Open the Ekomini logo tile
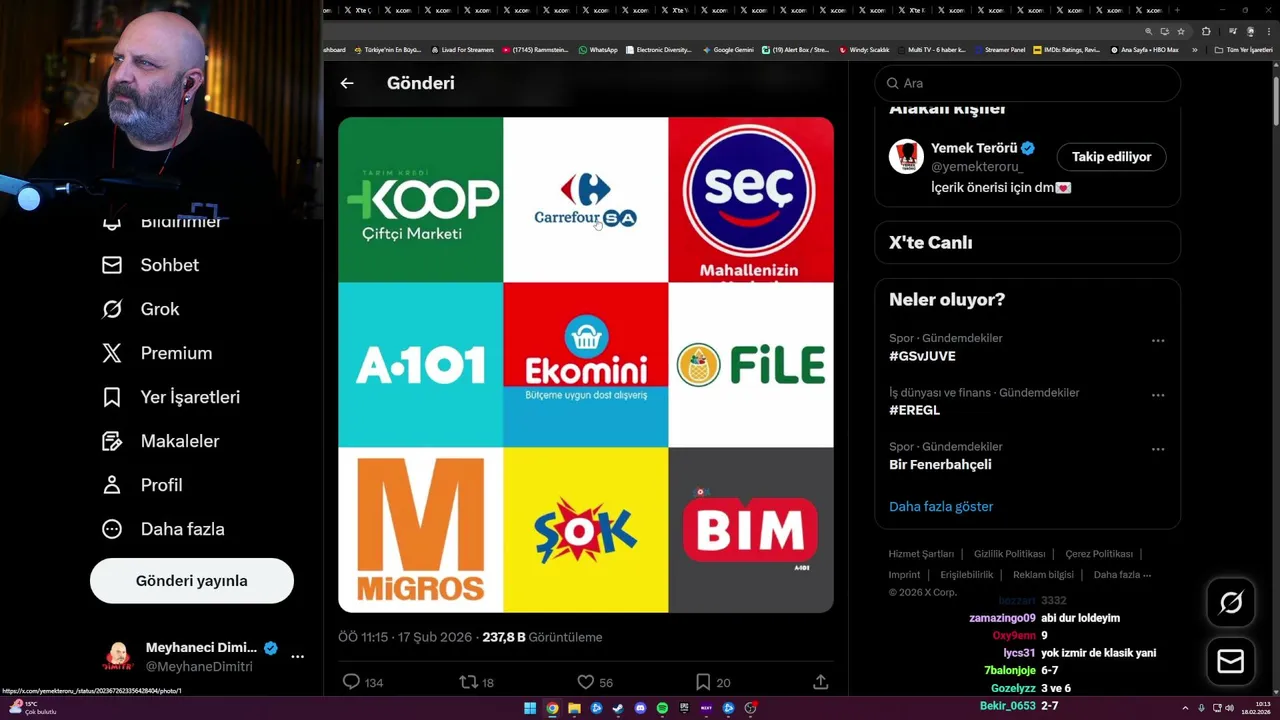This screenshot has height=720, width=1280. [585, 365]
